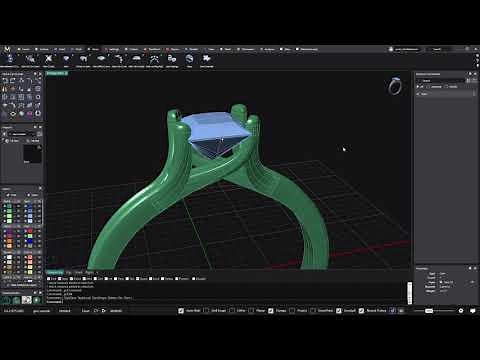The width and height of the screenshot is (480, 360).
Task: Open the chat bubble icon in the status bar
Action: [473, 310]
